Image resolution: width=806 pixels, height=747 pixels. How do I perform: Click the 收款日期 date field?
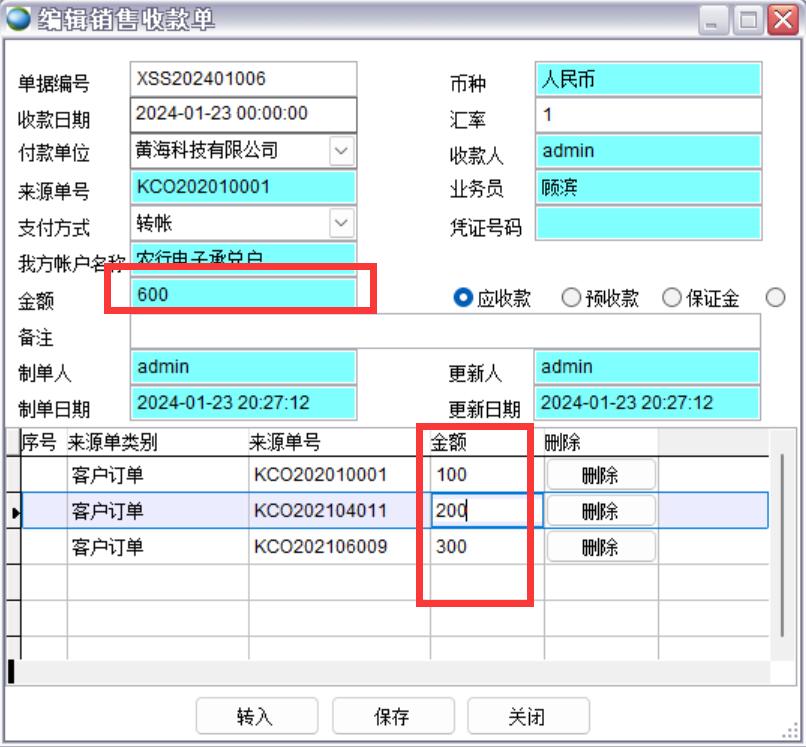(243, 114)
